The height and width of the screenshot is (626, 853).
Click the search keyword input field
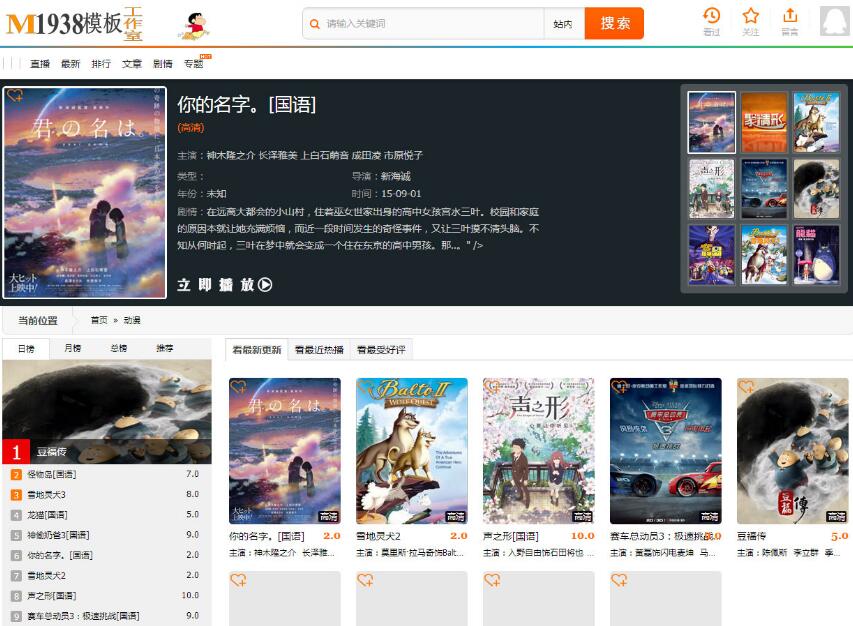click(x=430, y=24)
